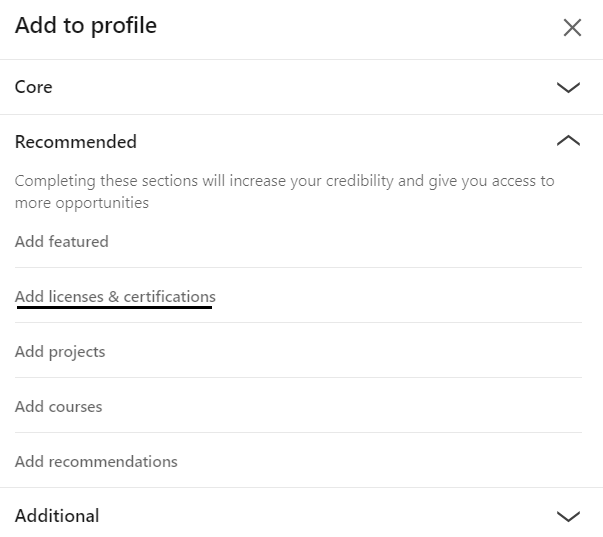
Task: Open Add licenses & certifications
Action: click(115, 296)
